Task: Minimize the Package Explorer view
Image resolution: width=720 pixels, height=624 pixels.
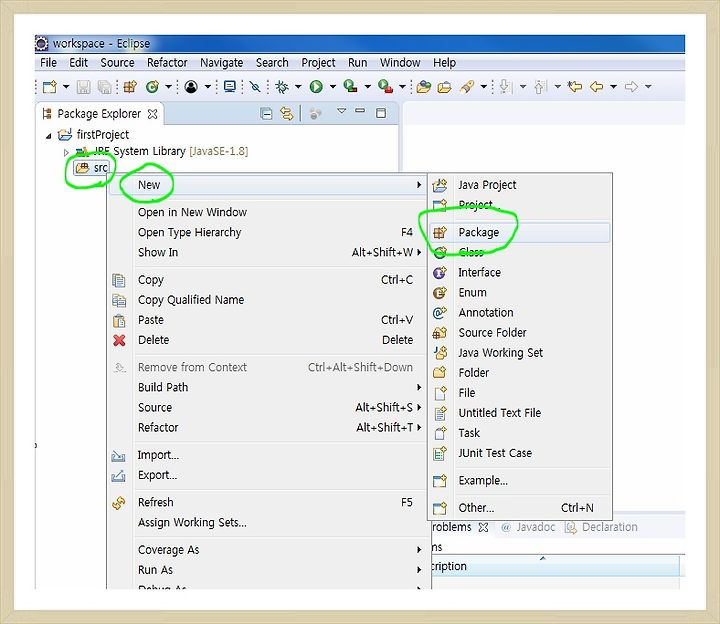Action: (x=360, y=111)
